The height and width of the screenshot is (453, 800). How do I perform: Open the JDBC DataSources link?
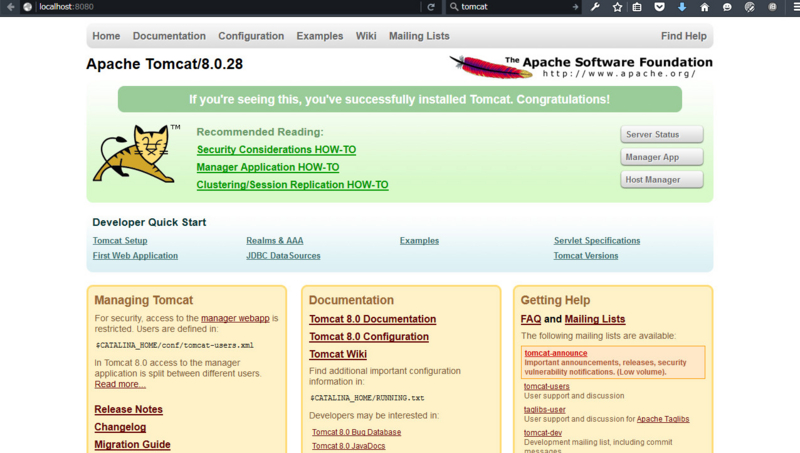(x=283, y=256)
